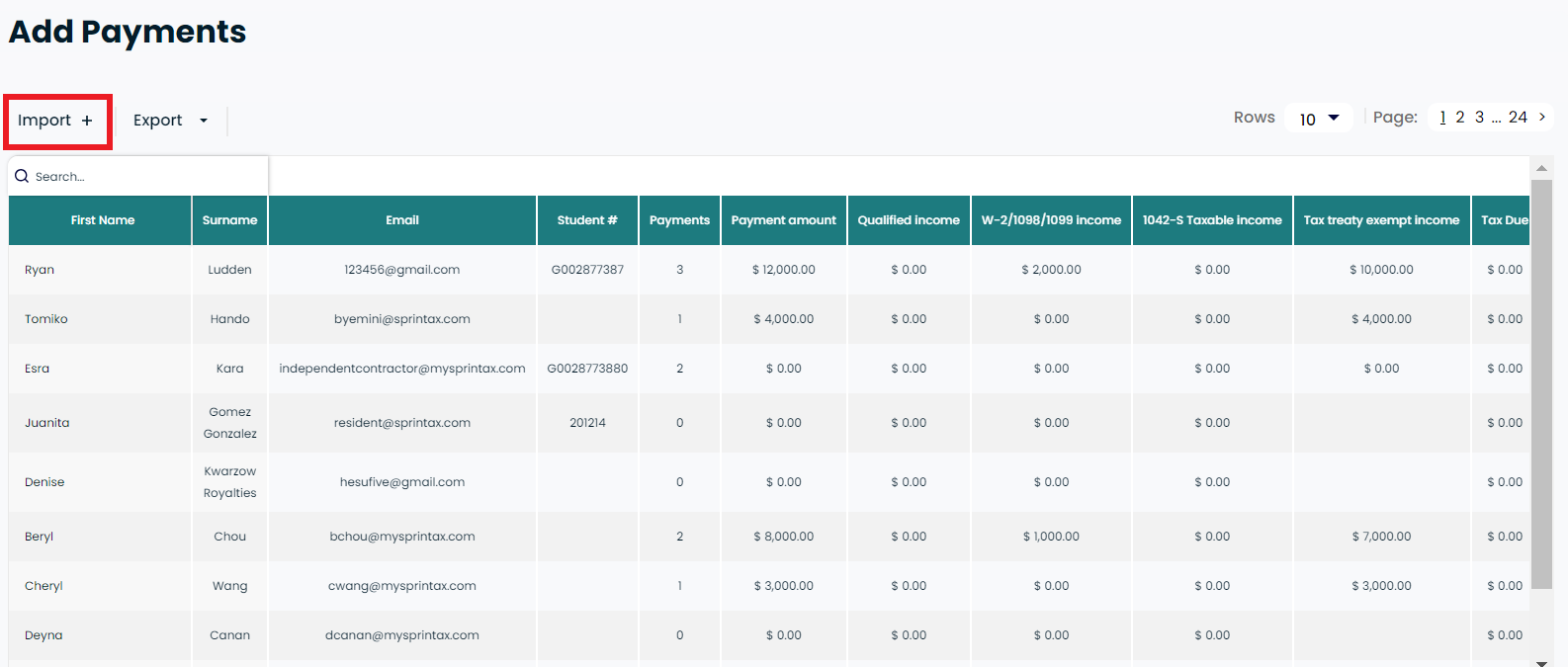The height and width of the screenshot is (667, 1568).
Task: Click W-2 income $ 2,000.00
Action: point(1051,270)
